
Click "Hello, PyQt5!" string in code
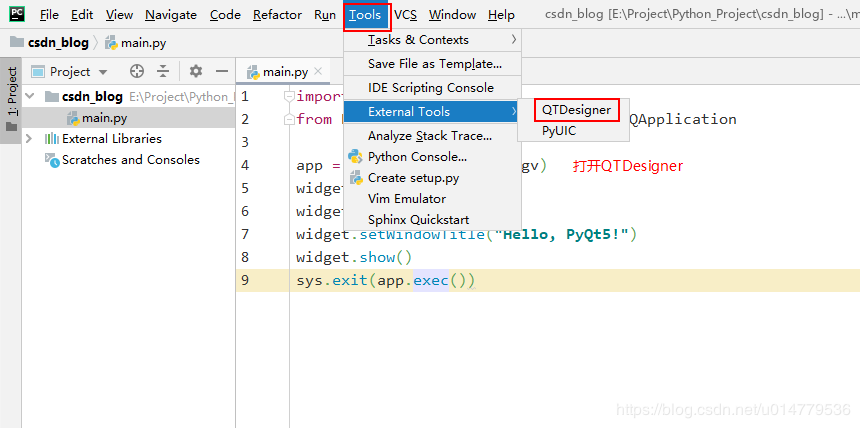point(562,235)
